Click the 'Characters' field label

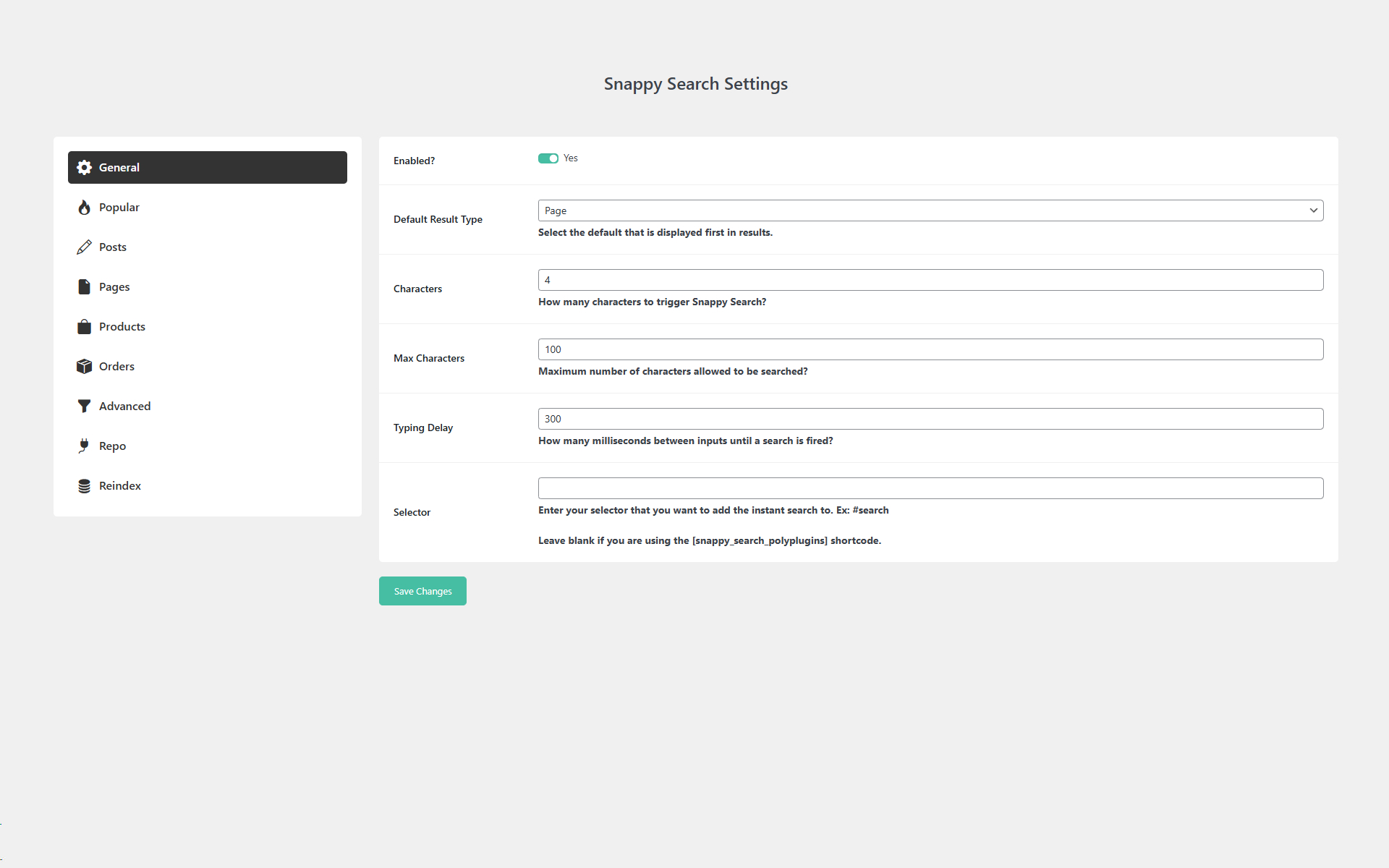pyautogui.click(x=417, y=289)
